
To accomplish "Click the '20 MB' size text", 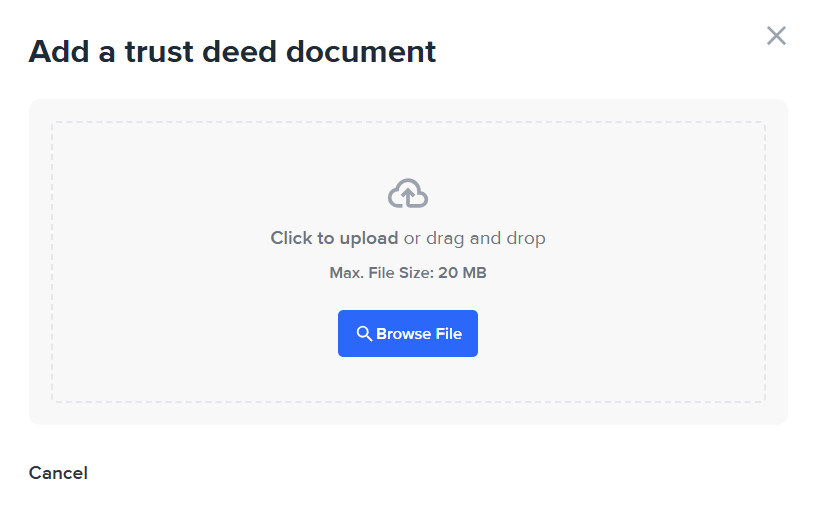I will pyautogui.click(x=462, y=273).
